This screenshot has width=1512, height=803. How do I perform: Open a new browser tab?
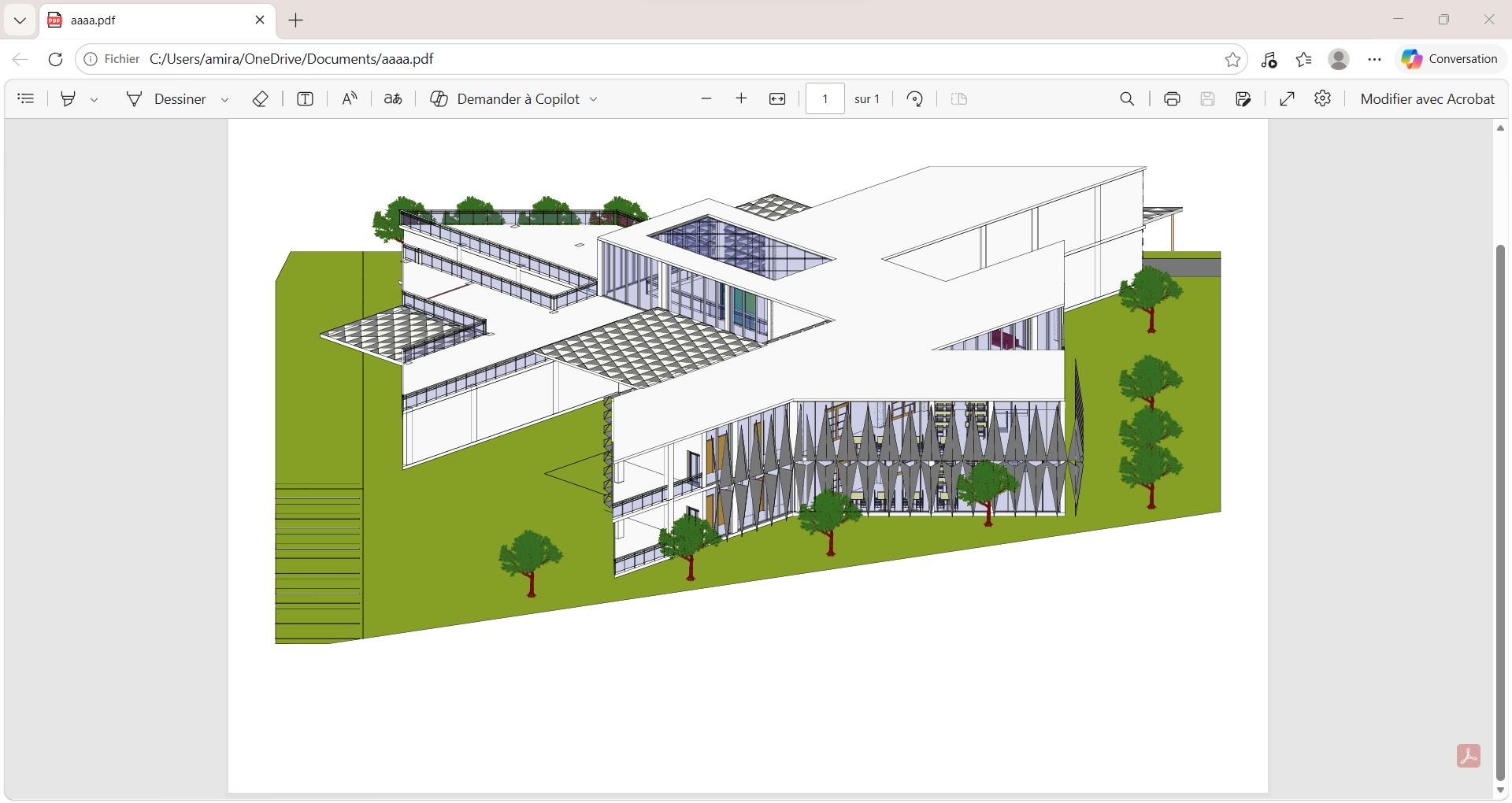click(296, 20)
